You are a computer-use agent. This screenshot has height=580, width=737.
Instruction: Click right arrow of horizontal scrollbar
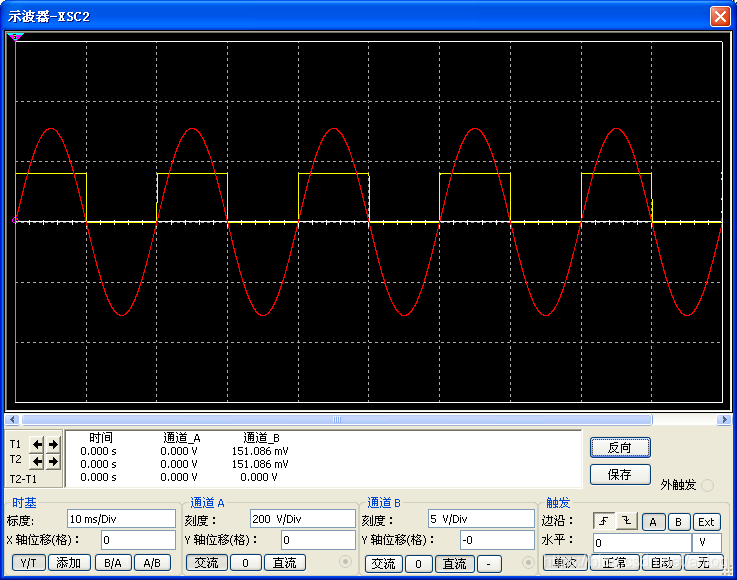(x=724, y=419)
